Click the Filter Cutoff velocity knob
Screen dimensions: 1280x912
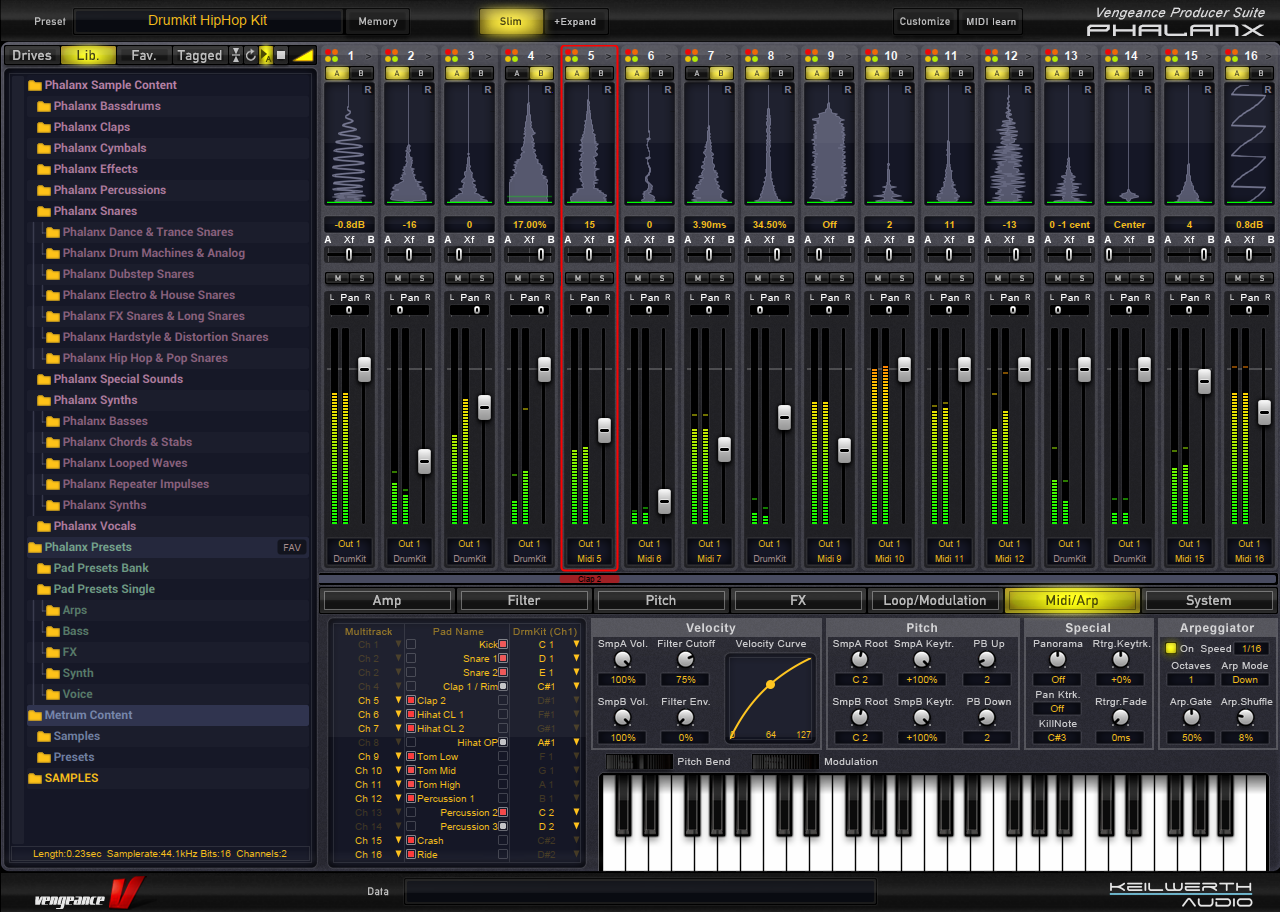685,660
